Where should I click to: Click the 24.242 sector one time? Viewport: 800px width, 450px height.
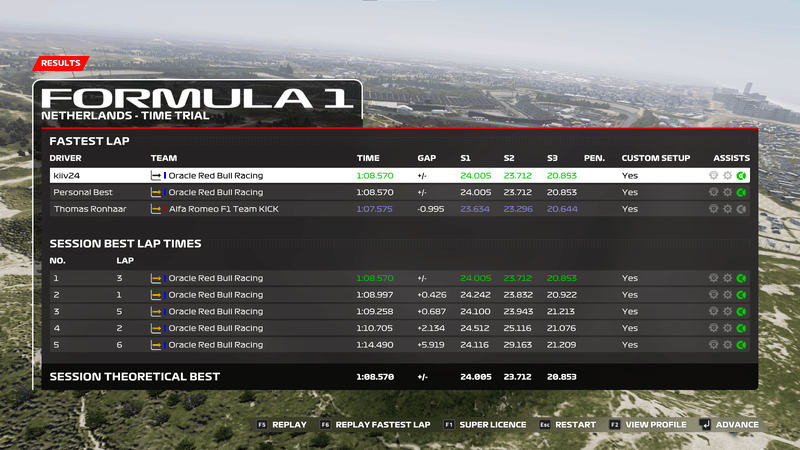pyautogui.click(x=476, y=295)
